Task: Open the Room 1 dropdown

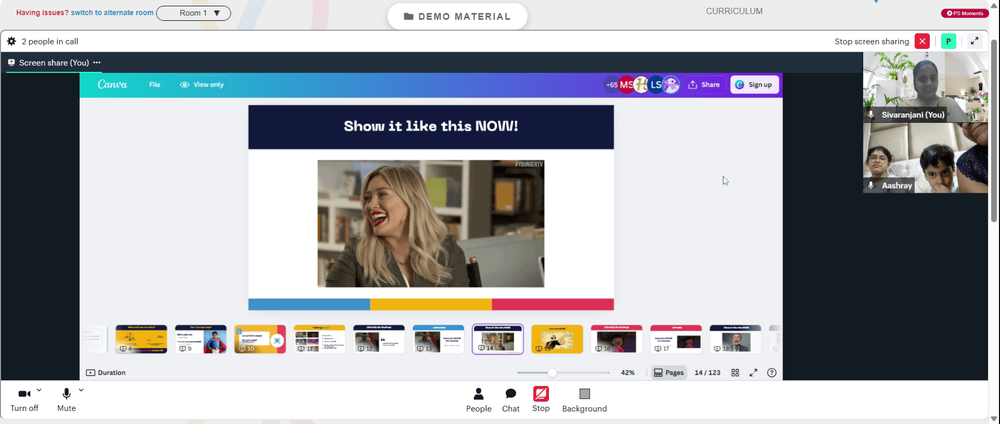Action: [193, 13]
